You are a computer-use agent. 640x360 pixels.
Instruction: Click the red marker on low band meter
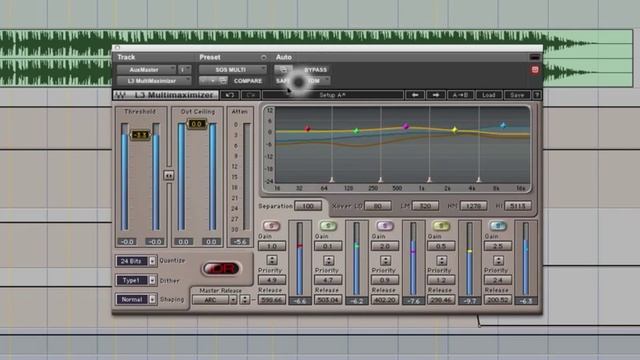300,246
